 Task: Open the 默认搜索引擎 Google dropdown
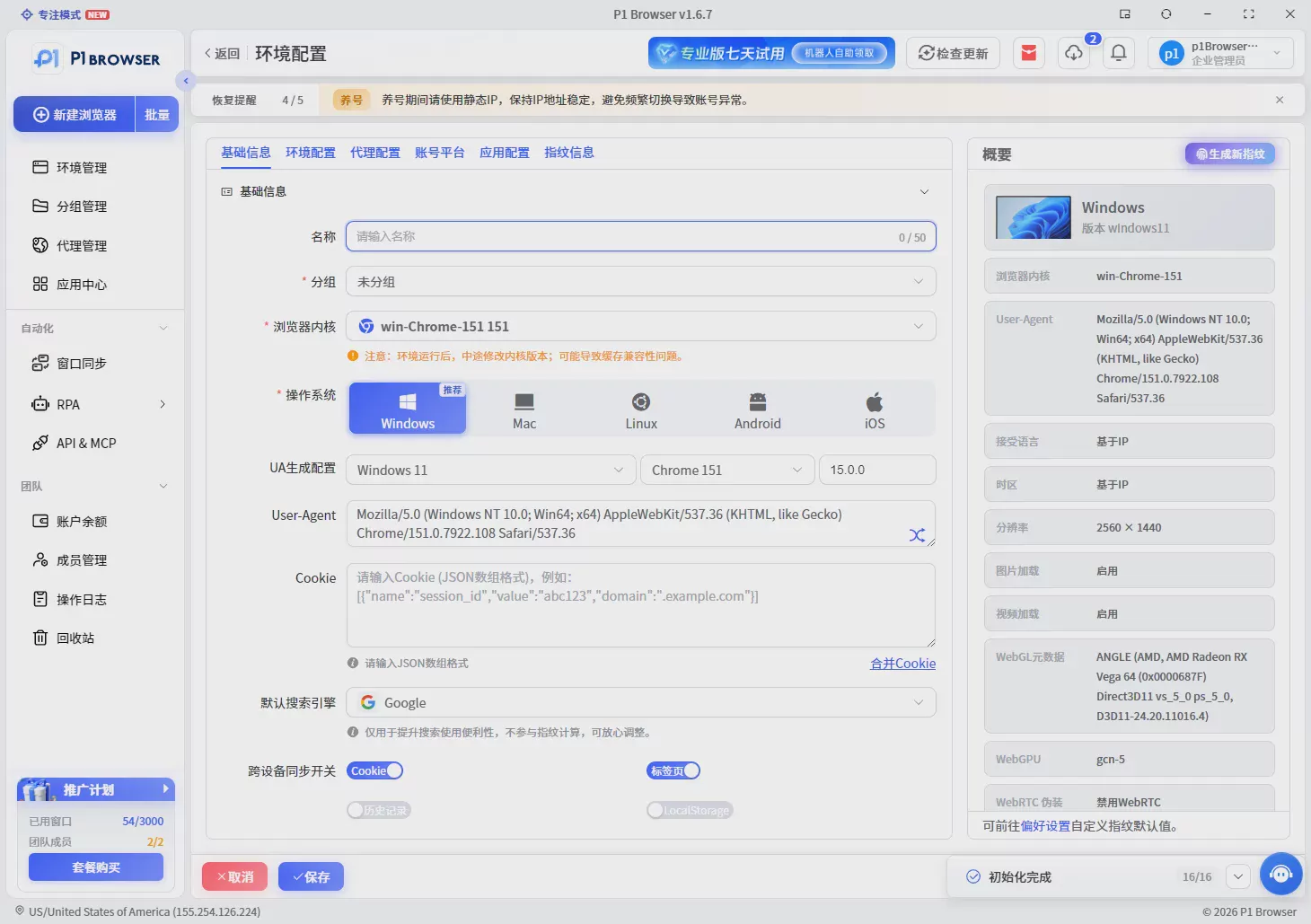pyautogui.click(x=641, y=702)
